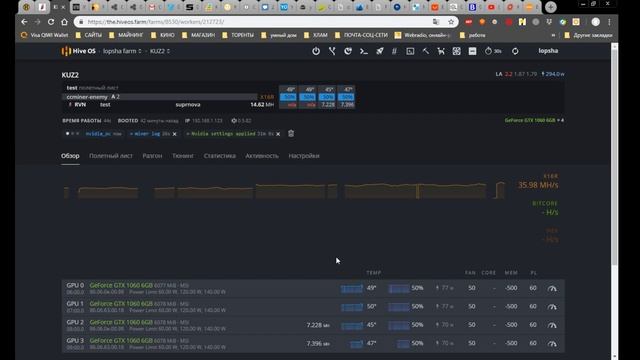Reload the page in Chrome
640x360 pixels.
coord(51,22)
